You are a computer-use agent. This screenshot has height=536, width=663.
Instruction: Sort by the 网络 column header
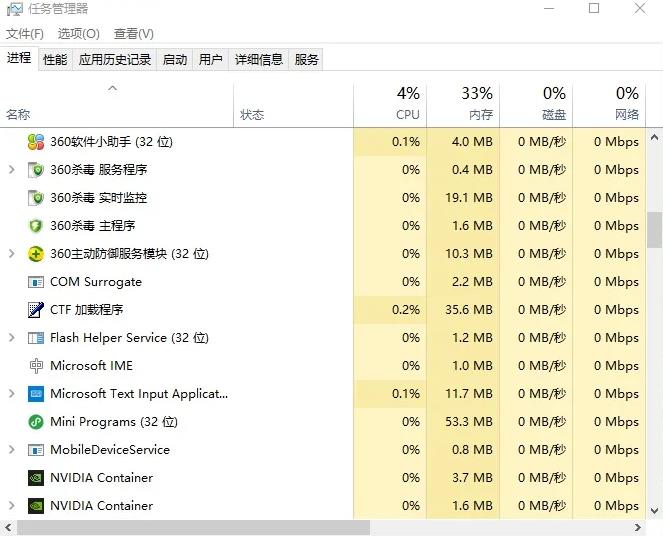tap(609, 105)
